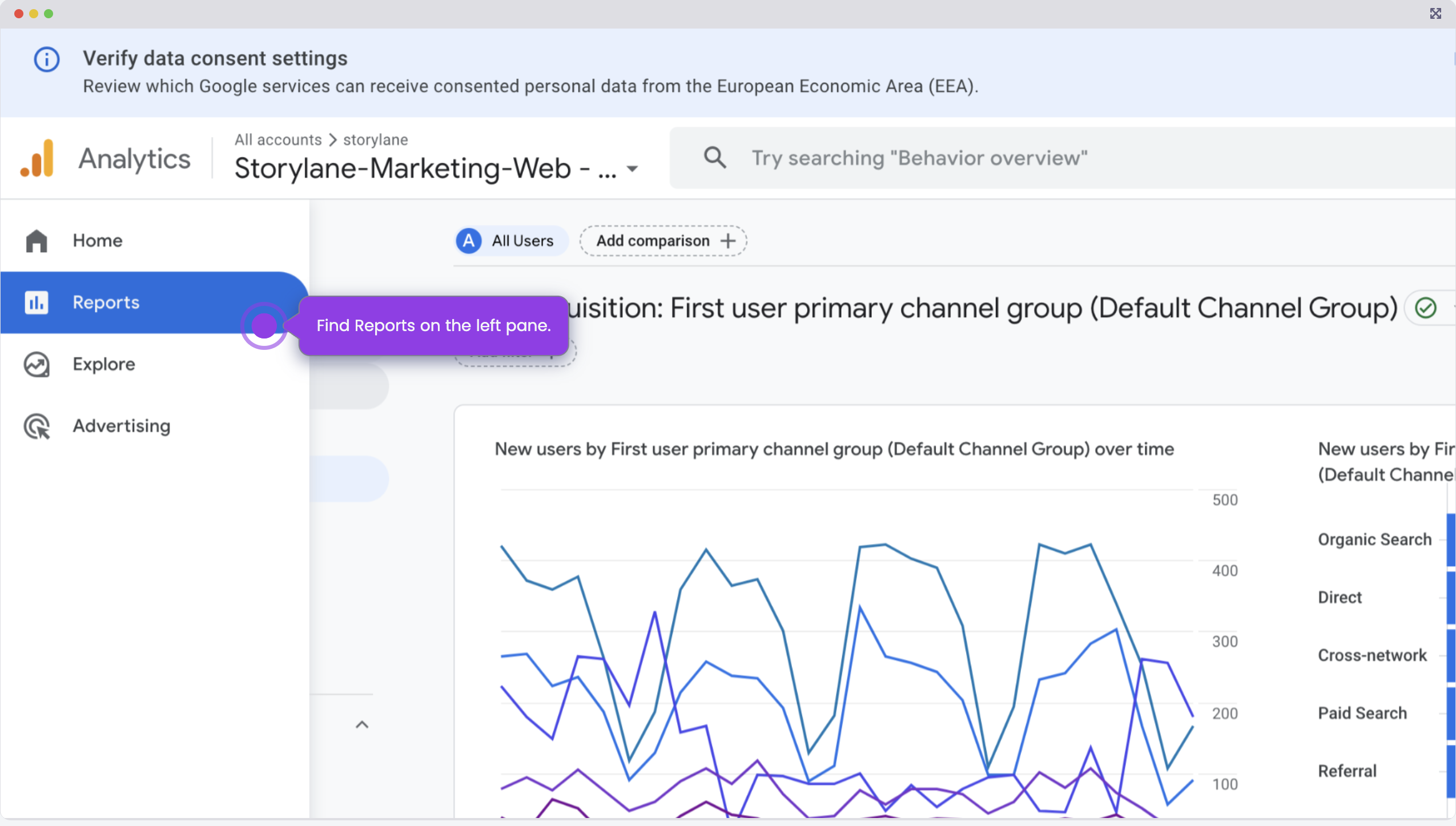Image resolution: width=1456 pixels, height=826 pixels.
Task: Open the Find Reports tooltip bubble
Action: click(433, 325)
